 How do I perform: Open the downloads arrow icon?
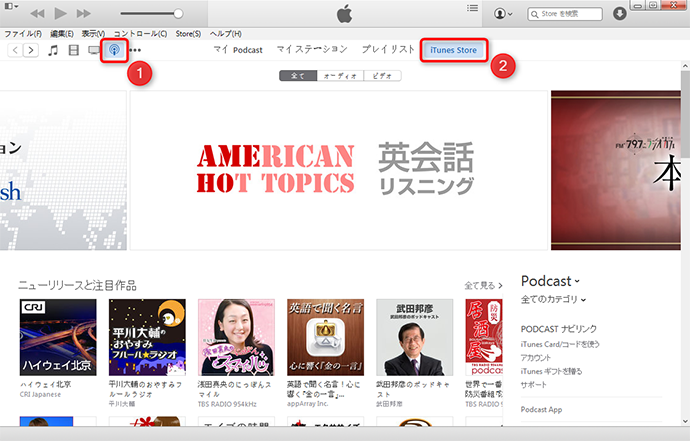coord(620,14)
